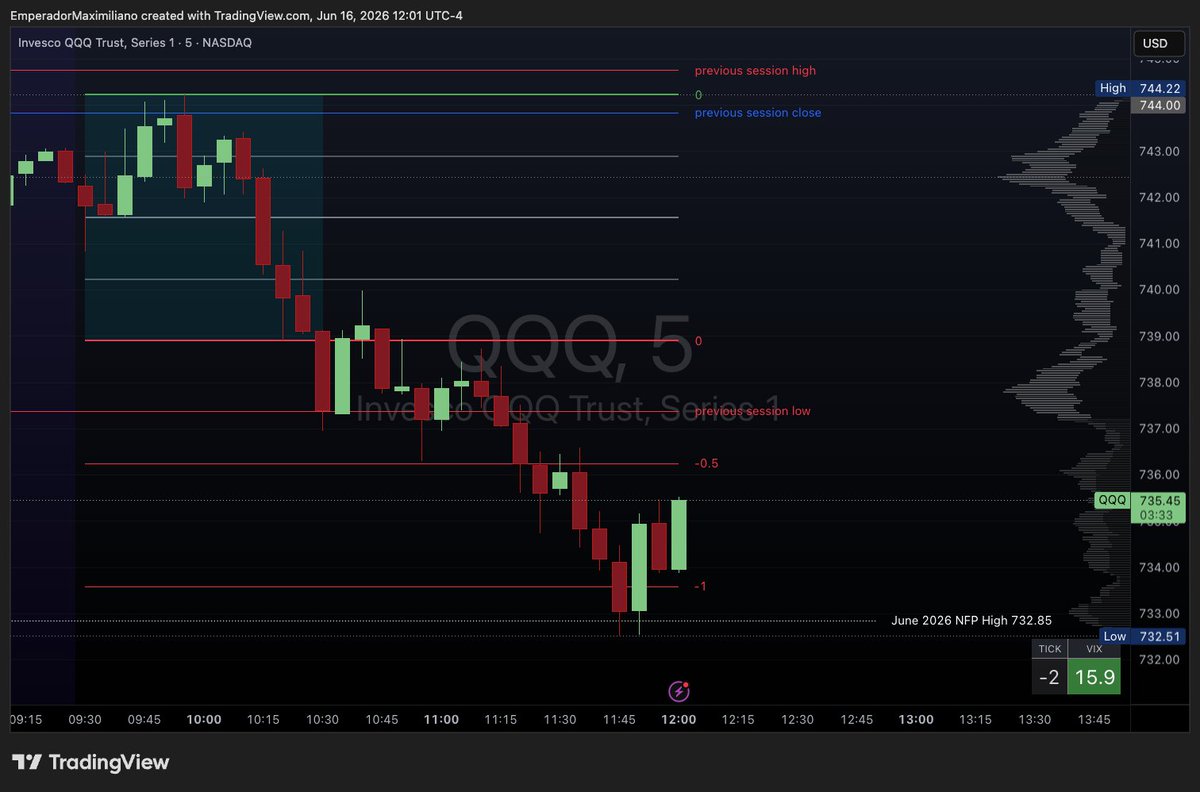The height and width of the screenshot is (792, 1200).
Task: Click the 03:33 bar countdown timer
Action: tap(1155, 515)
